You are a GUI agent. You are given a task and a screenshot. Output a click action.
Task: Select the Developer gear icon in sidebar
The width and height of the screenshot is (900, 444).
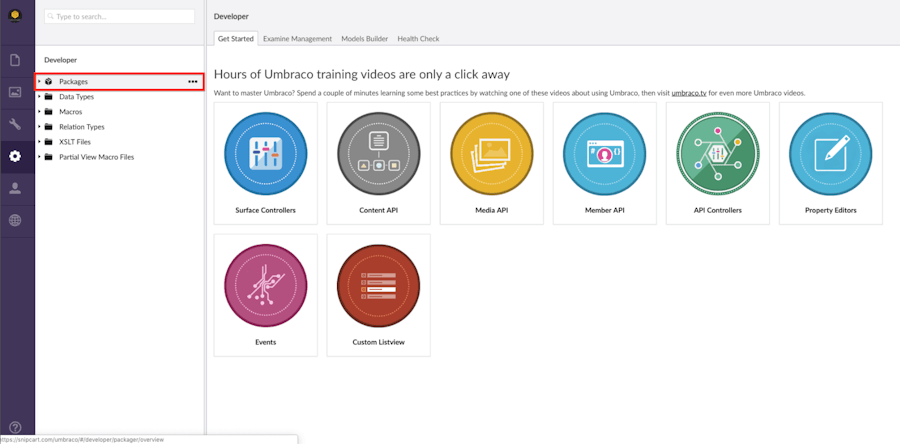[x=15, y=156]
